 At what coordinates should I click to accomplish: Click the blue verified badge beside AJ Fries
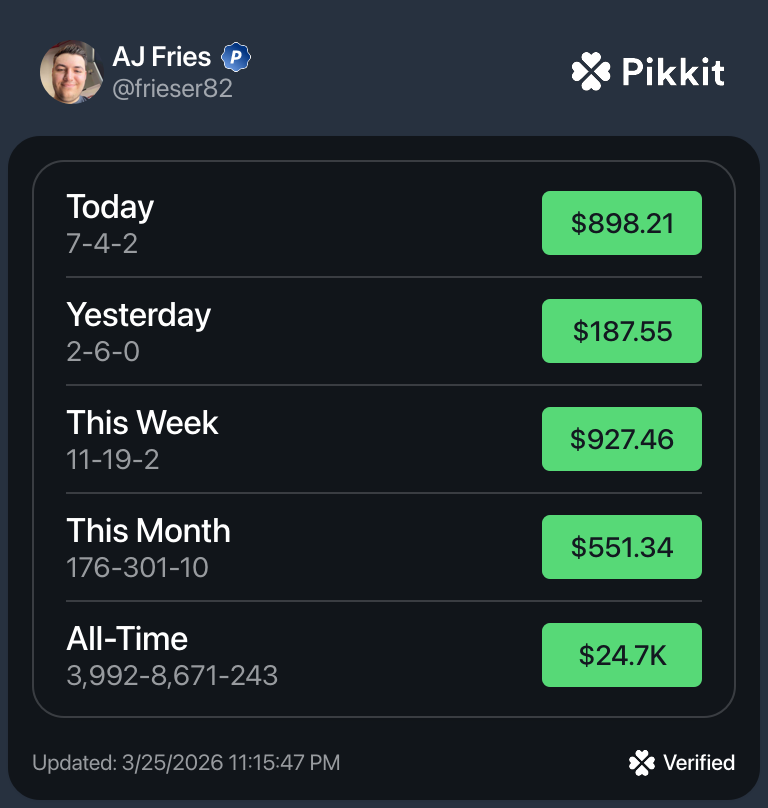point(235,58)
